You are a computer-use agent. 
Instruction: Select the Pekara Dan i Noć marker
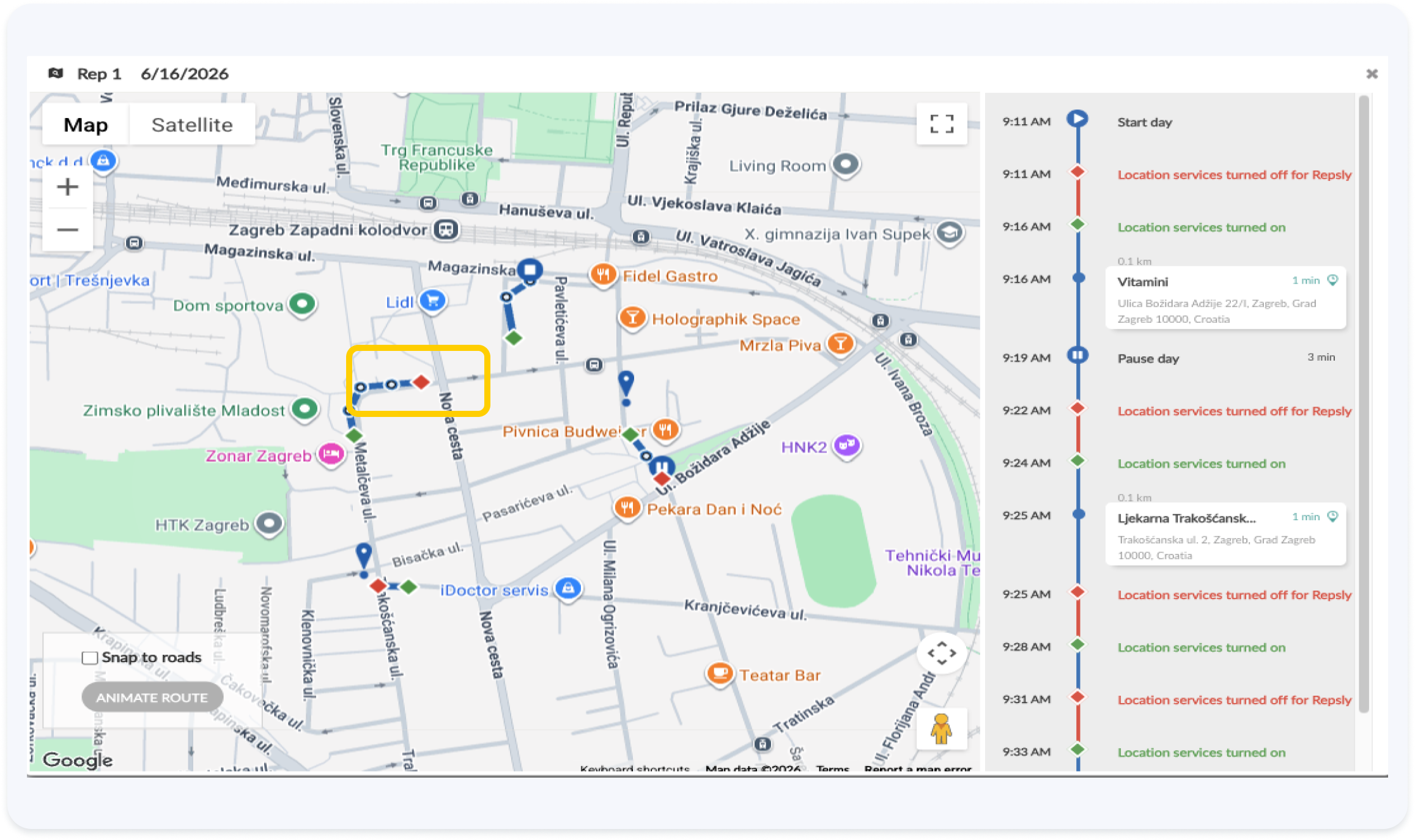[627, 508]
